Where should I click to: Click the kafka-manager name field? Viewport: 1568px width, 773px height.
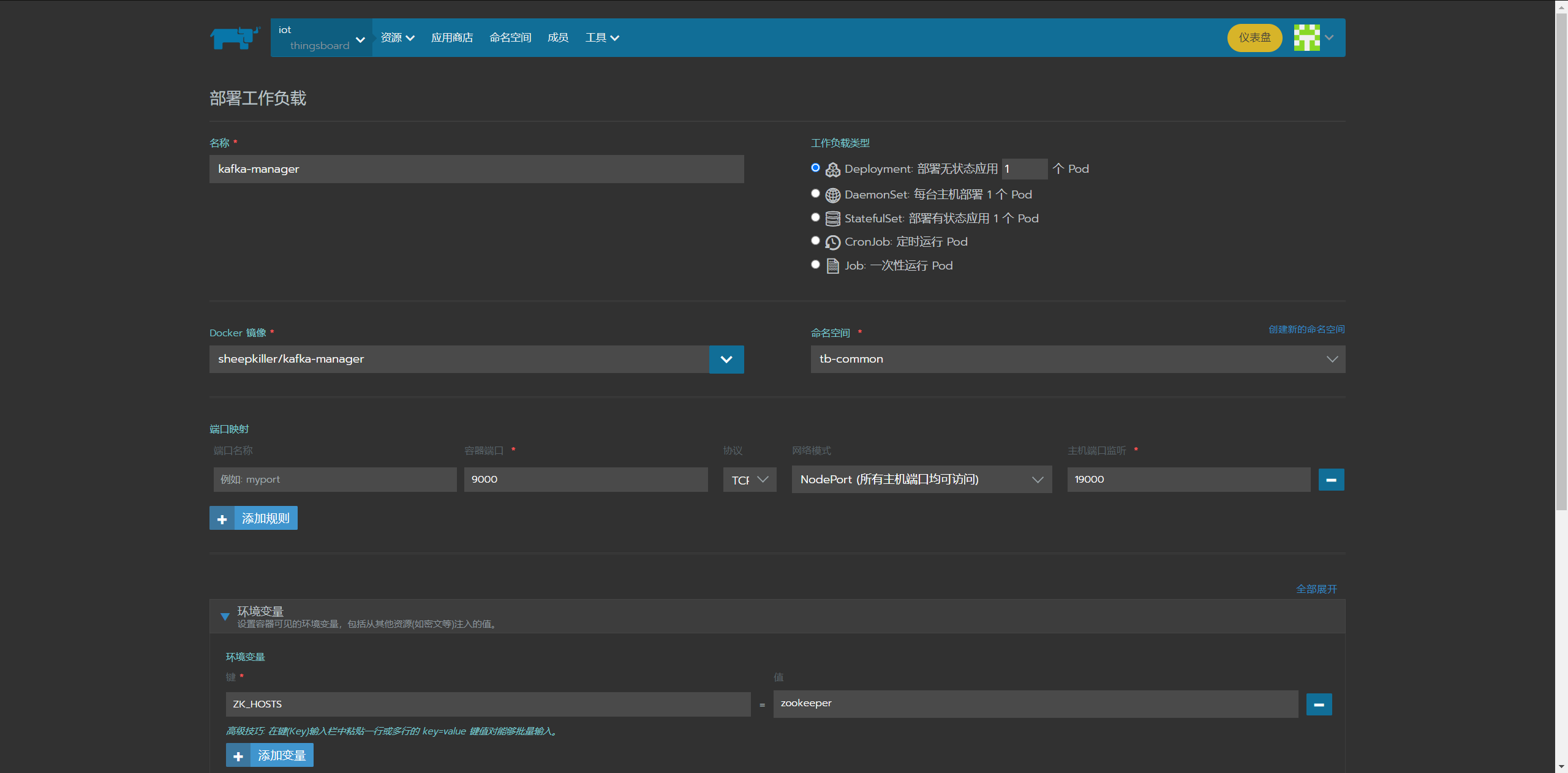coord(477,169)
